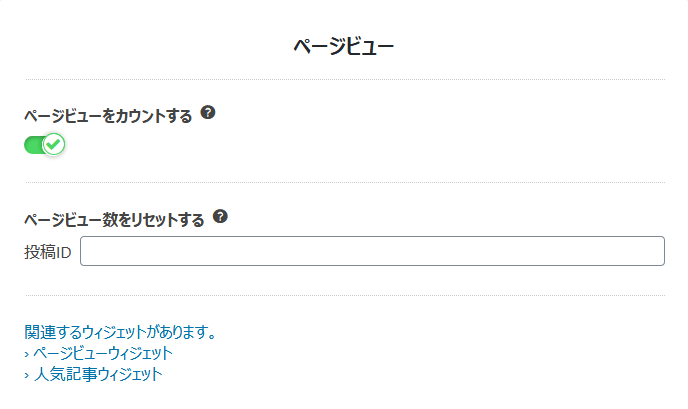Click the ページビューをカウントする label

pos(108,116)
